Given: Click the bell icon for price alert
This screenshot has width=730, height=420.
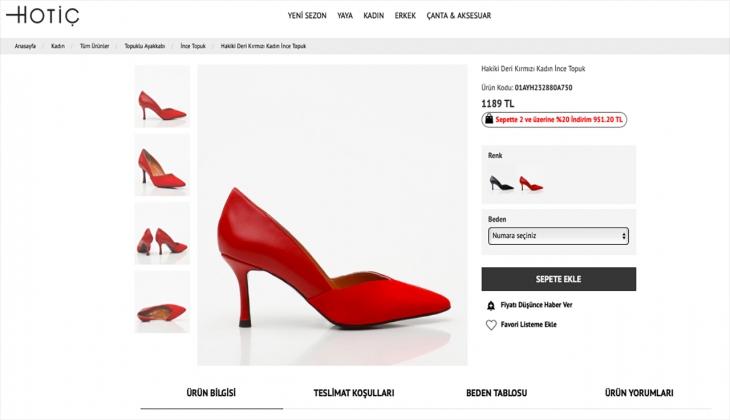Looking at the screenshot, I should [491, 305].
